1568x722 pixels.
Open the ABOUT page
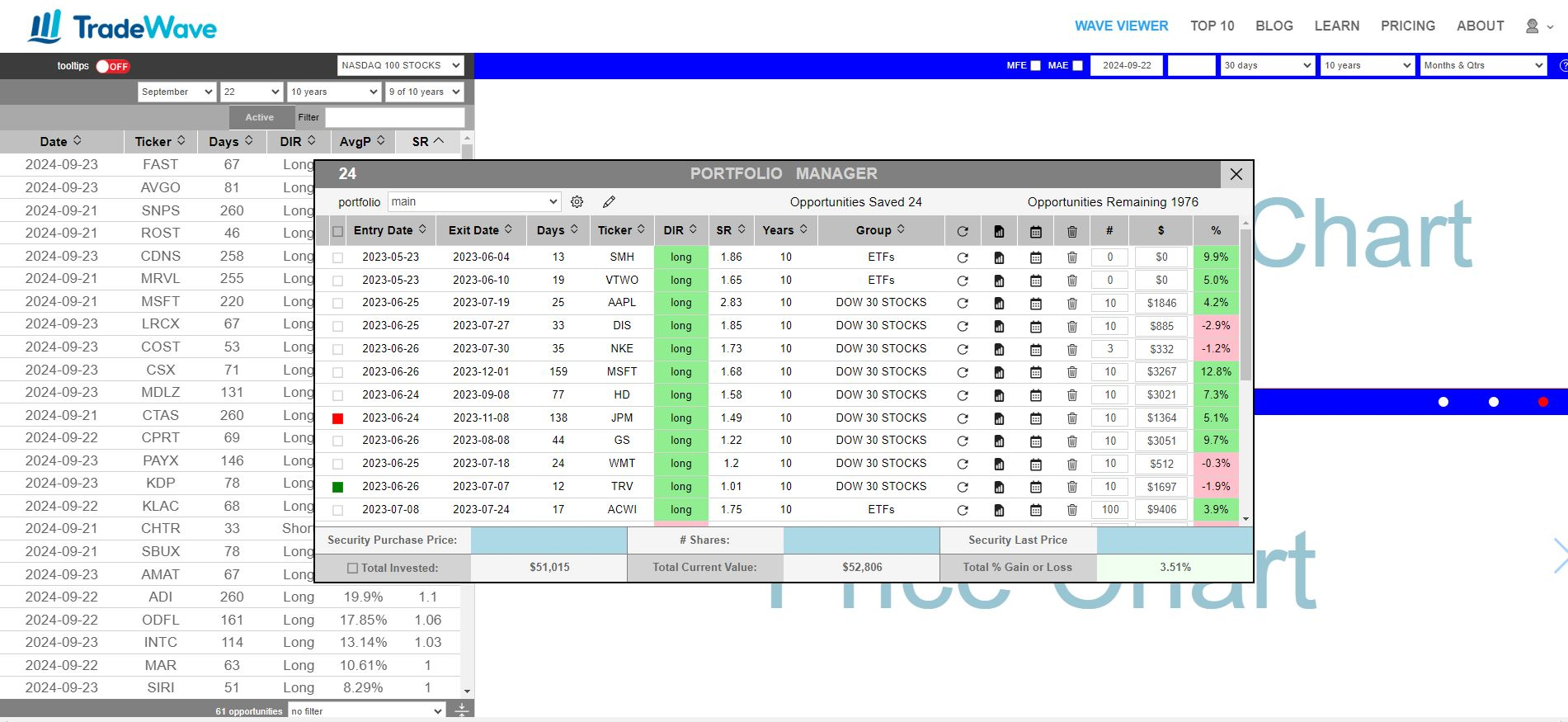tap(1480, 26)
